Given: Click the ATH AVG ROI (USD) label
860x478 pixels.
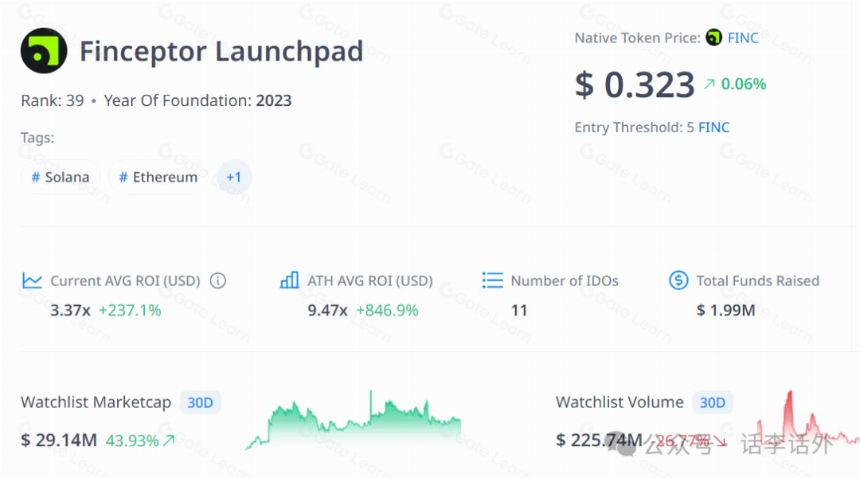Looking at the screenshot, I should point(370,281).
